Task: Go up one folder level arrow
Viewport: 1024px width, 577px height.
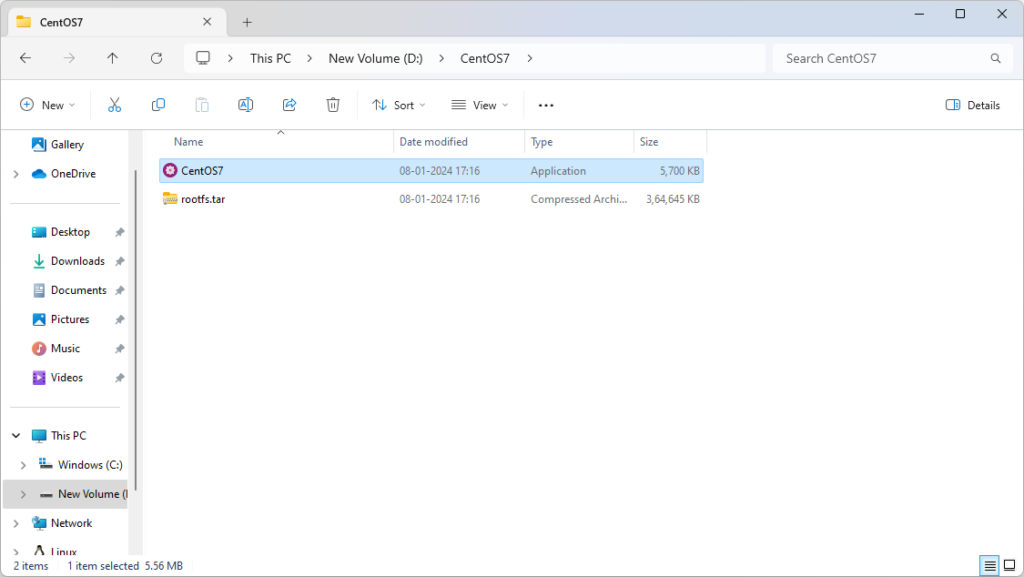Action: [x=112, y=58]
